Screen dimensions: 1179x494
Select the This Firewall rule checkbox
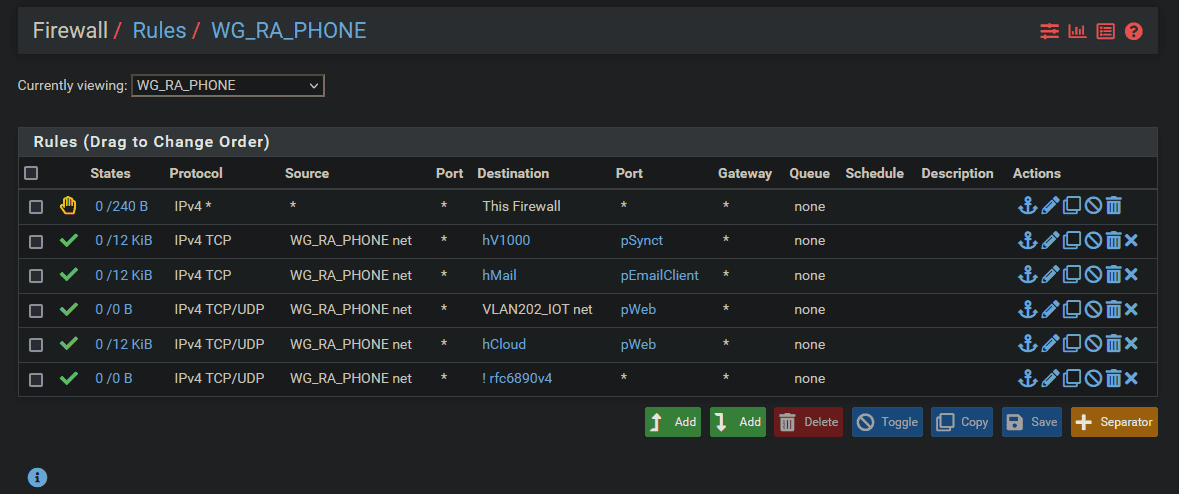click(36, 207)
